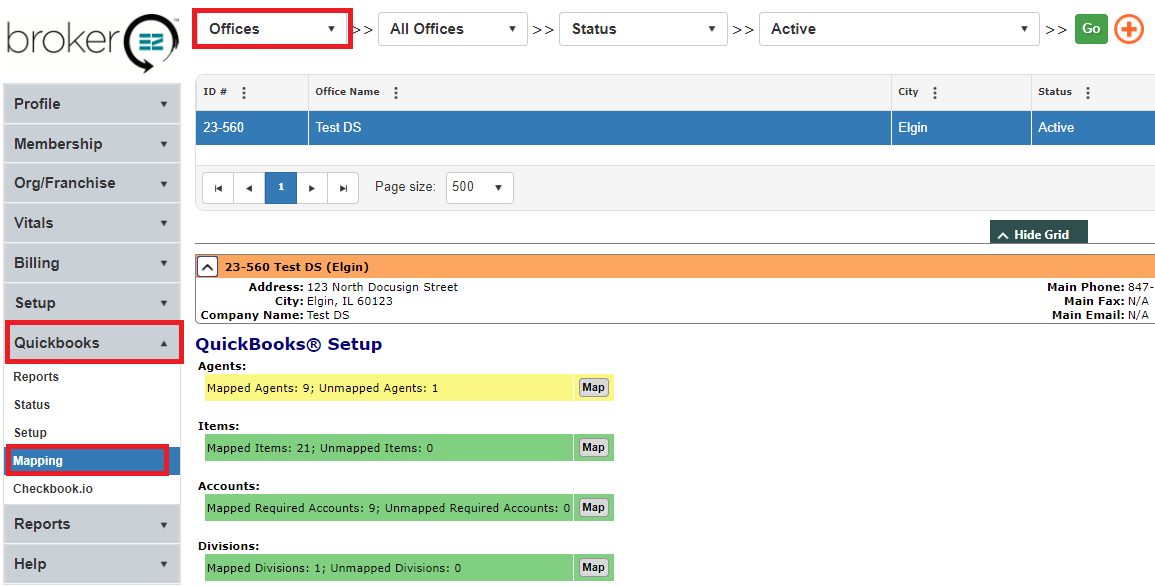Go to next page of grid

(x=312, y=188)
